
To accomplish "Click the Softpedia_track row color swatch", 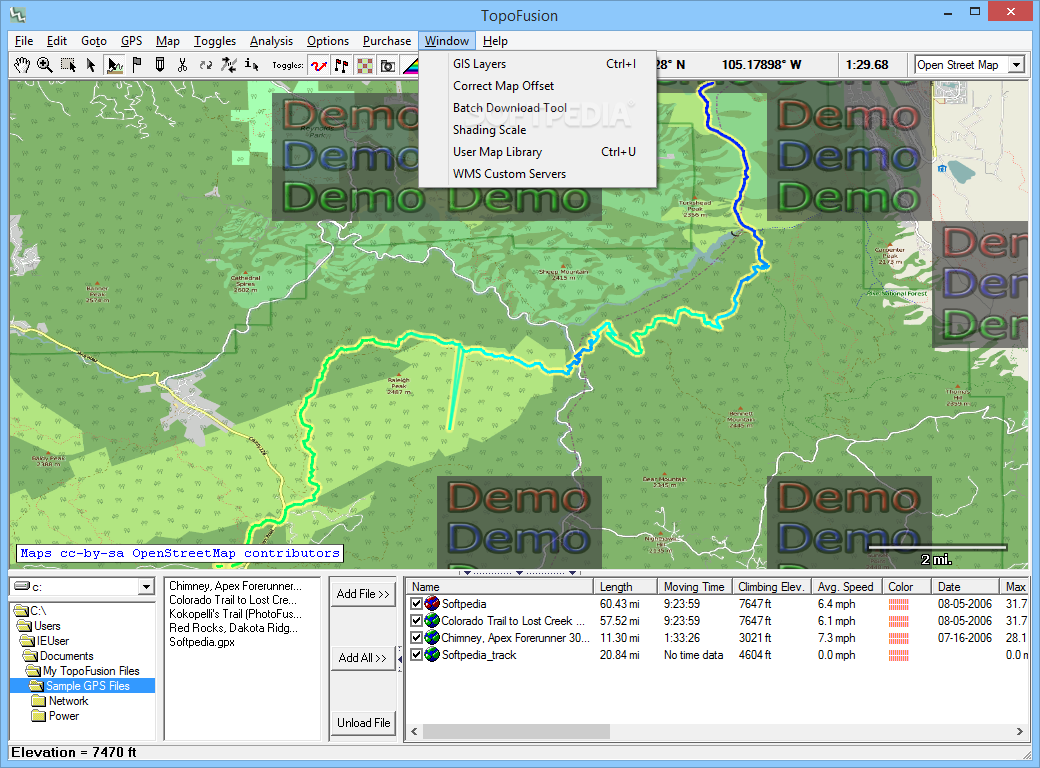I will (x=899, y=655).
